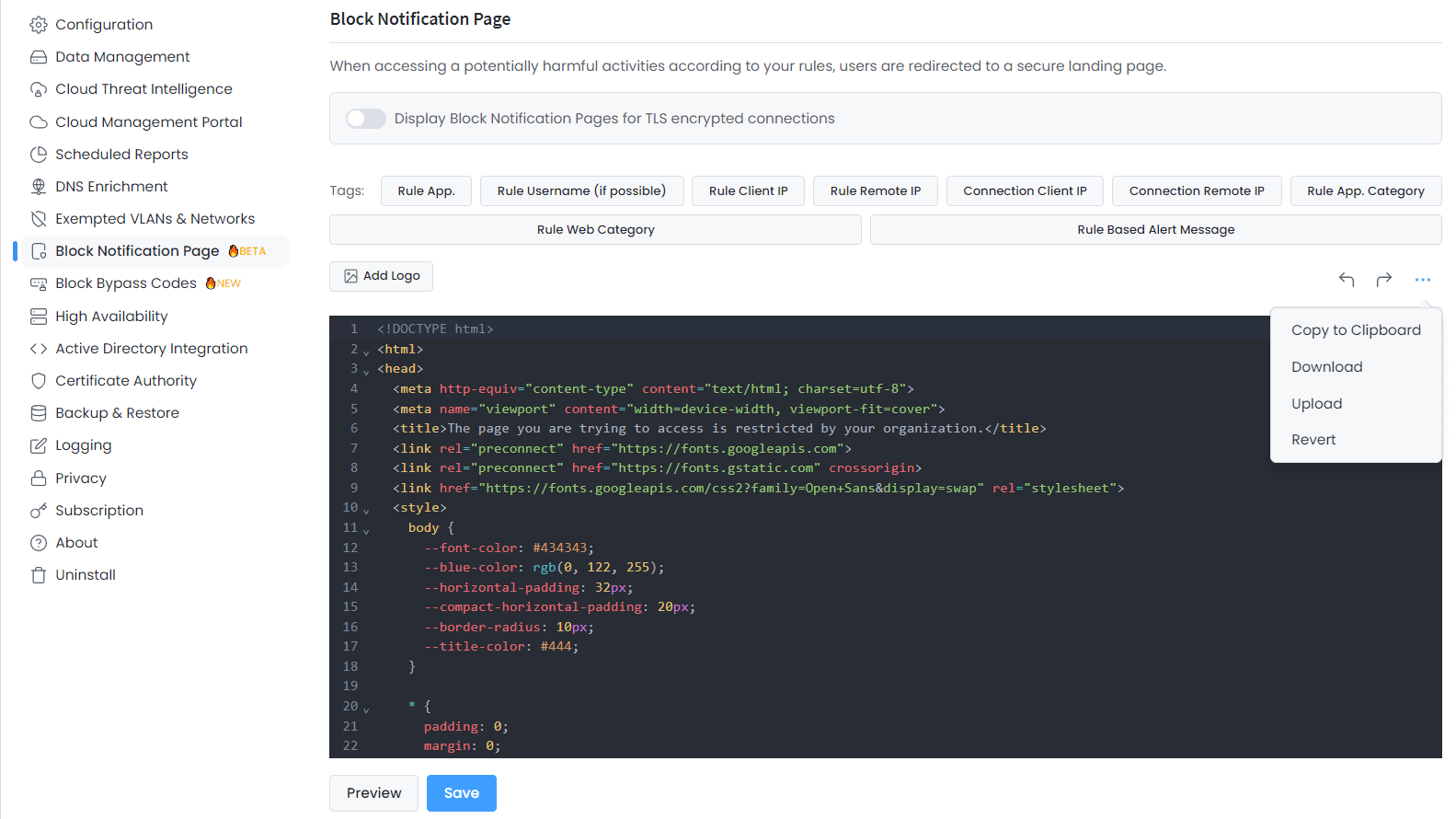The image size is (1456, 819).
Task: Redo the last editor change
Action: tap(1384, 279)
